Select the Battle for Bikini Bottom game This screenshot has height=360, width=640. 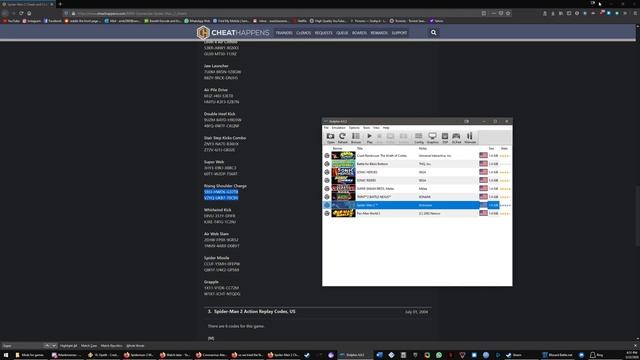(417, 164)
